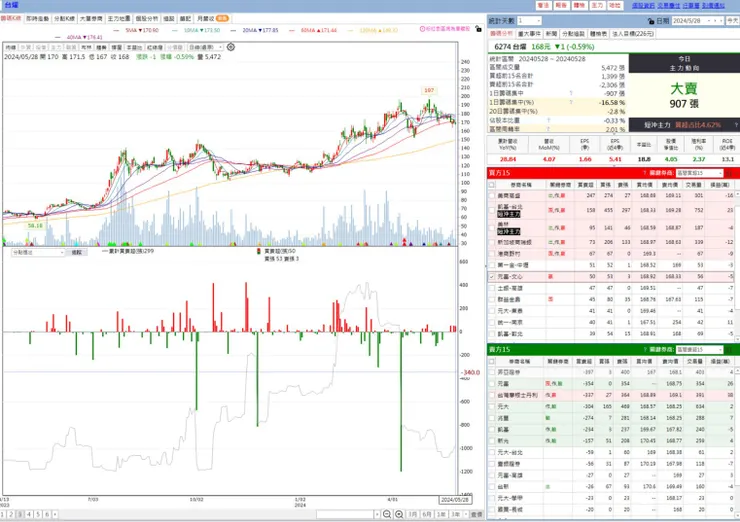Open the 法人目標(226元) tab
The image size is (740, 522).
click(633, 34)
